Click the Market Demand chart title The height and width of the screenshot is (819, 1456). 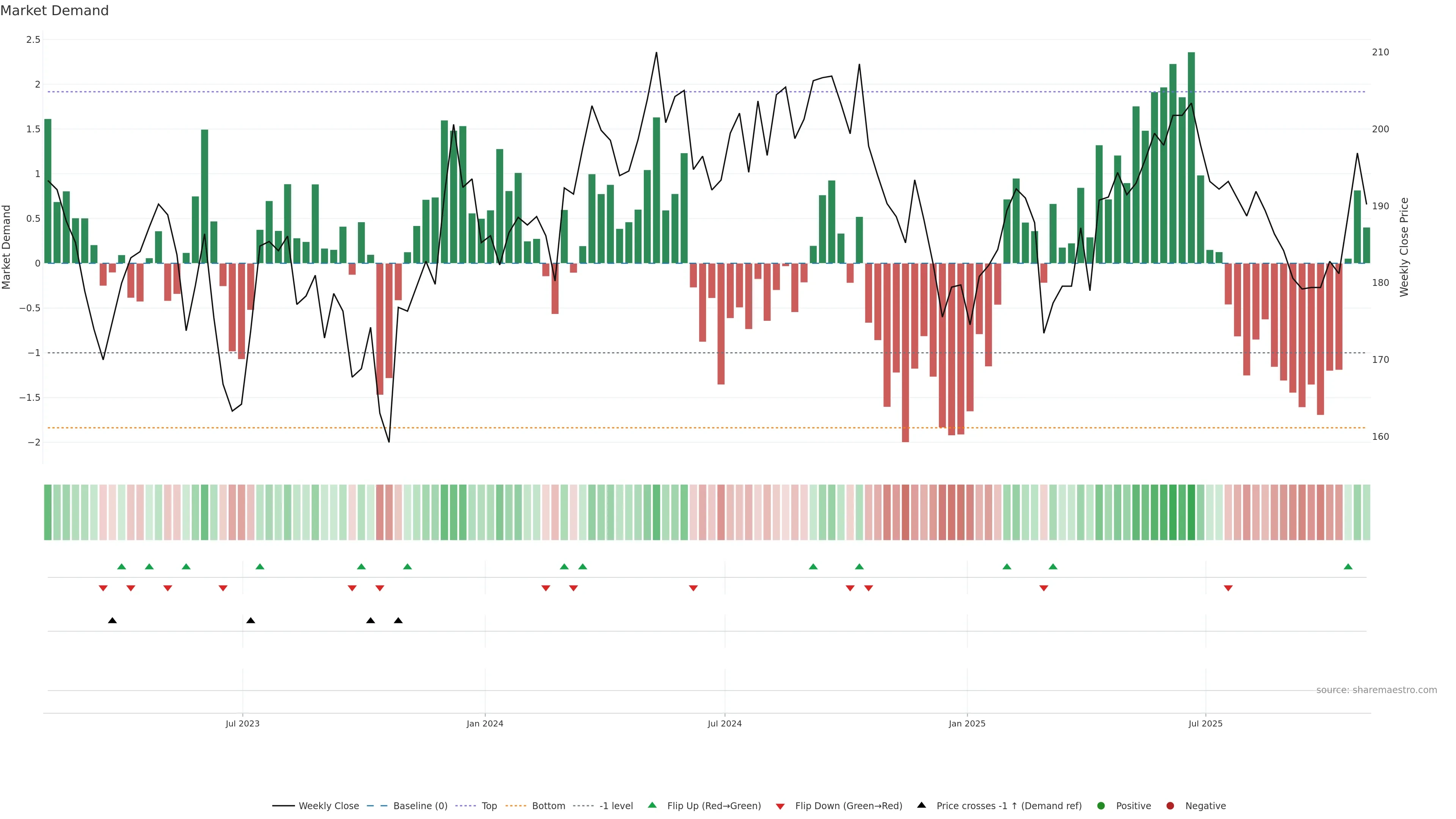coord(54,11)
